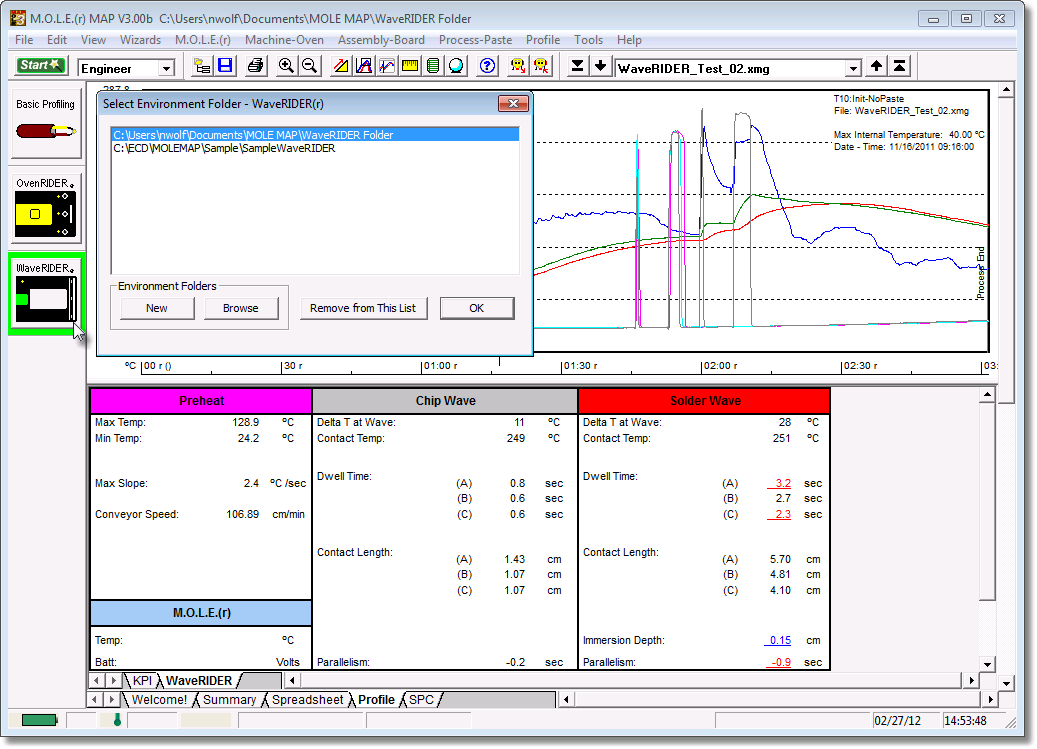Open the Process-Paste menu
Viewport: 1037px width, 749px height.
[x=476, y=40]
